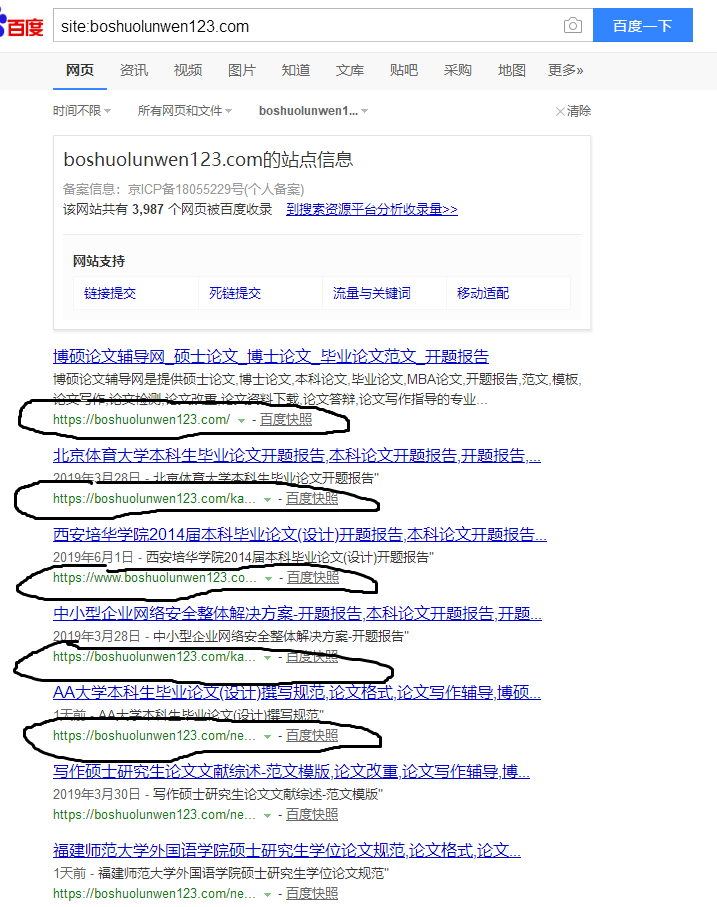
Task: Go to the 知道 tab
Action: 295,71
